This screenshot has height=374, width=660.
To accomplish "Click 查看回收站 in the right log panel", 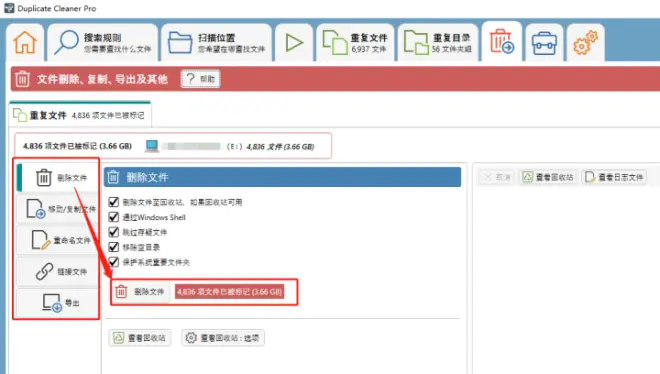I will (548, 177).
